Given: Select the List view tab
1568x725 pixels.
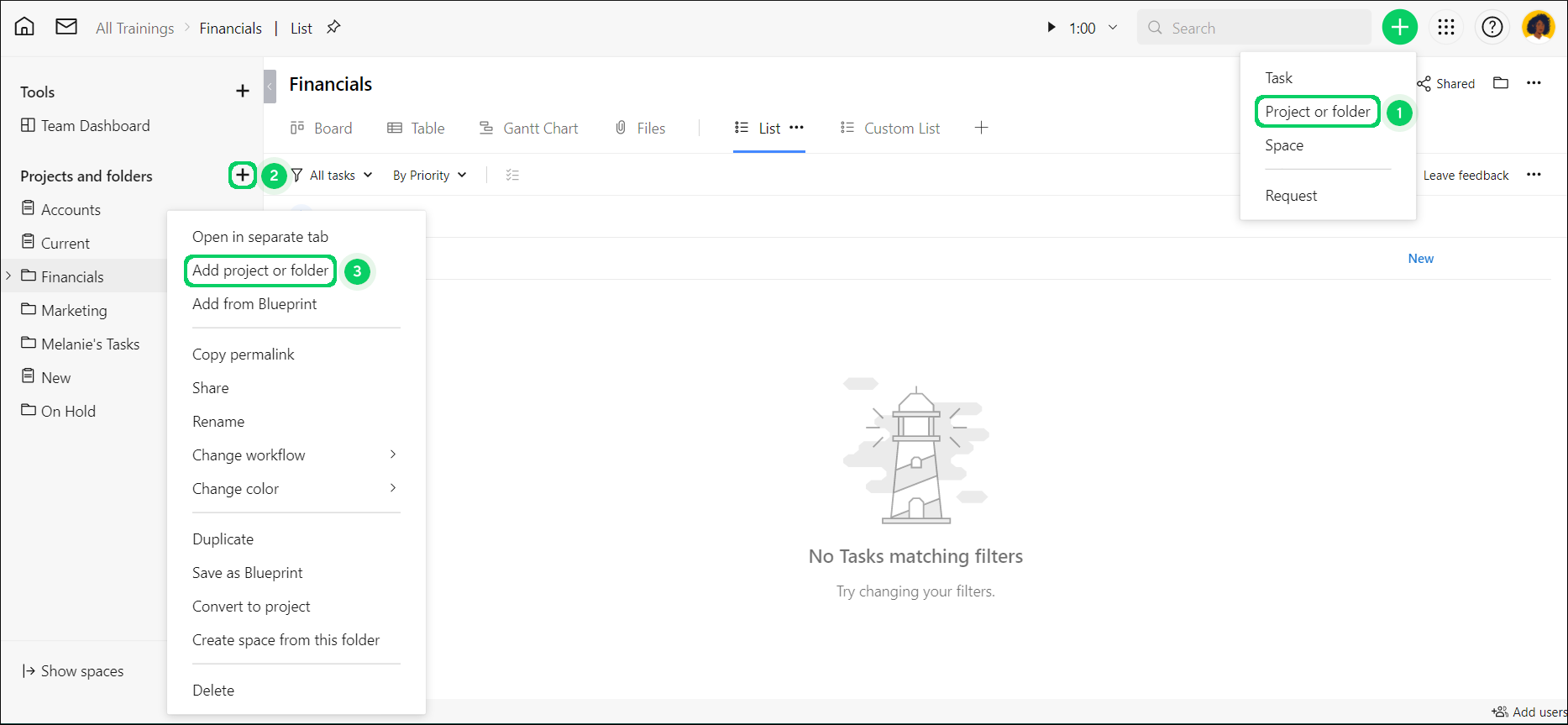Looking at the screenshot, I should pyautogui.click(x=758, y=128).
